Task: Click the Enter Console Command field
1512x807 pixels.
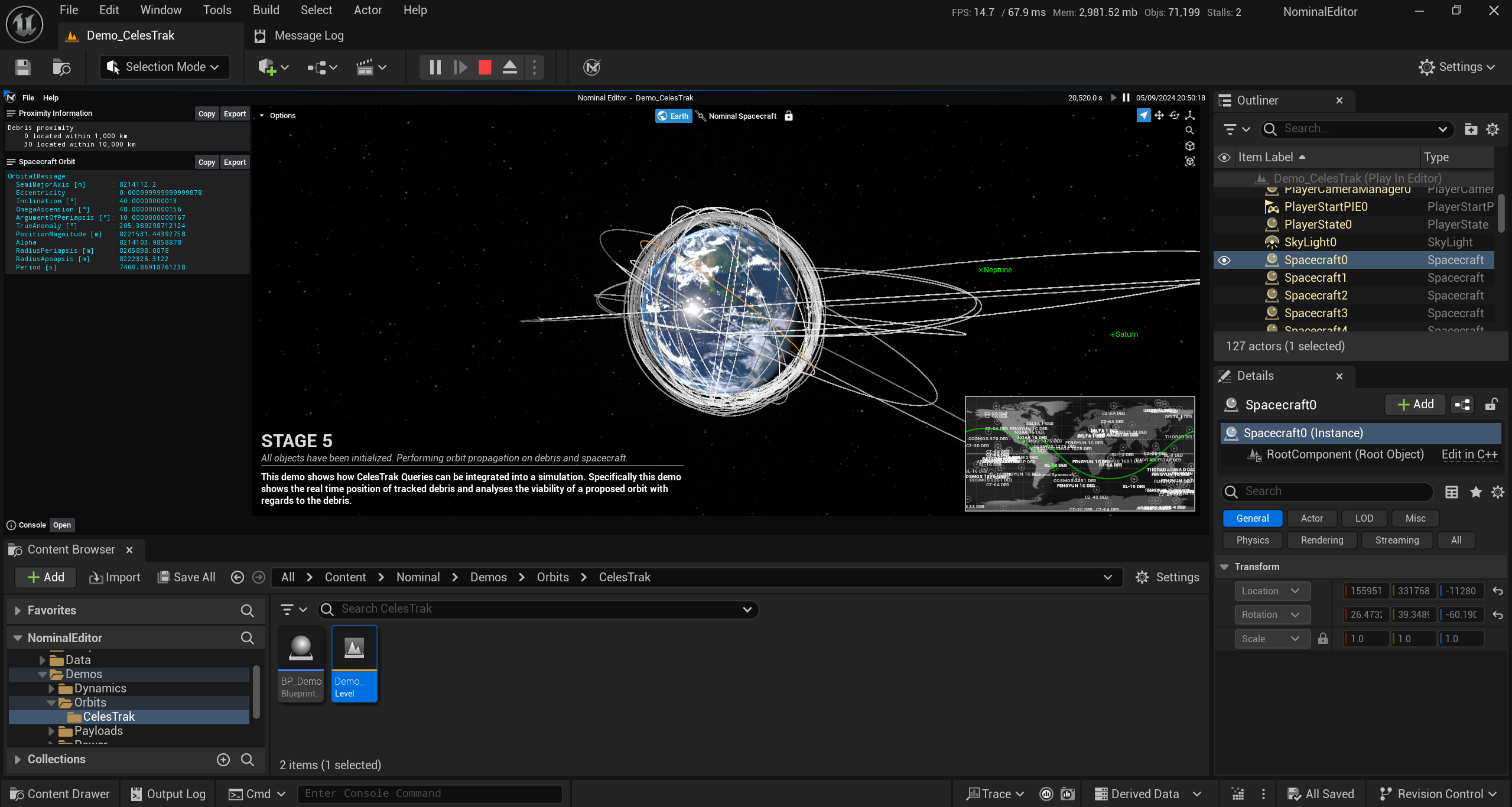Action: pos(430,794)
